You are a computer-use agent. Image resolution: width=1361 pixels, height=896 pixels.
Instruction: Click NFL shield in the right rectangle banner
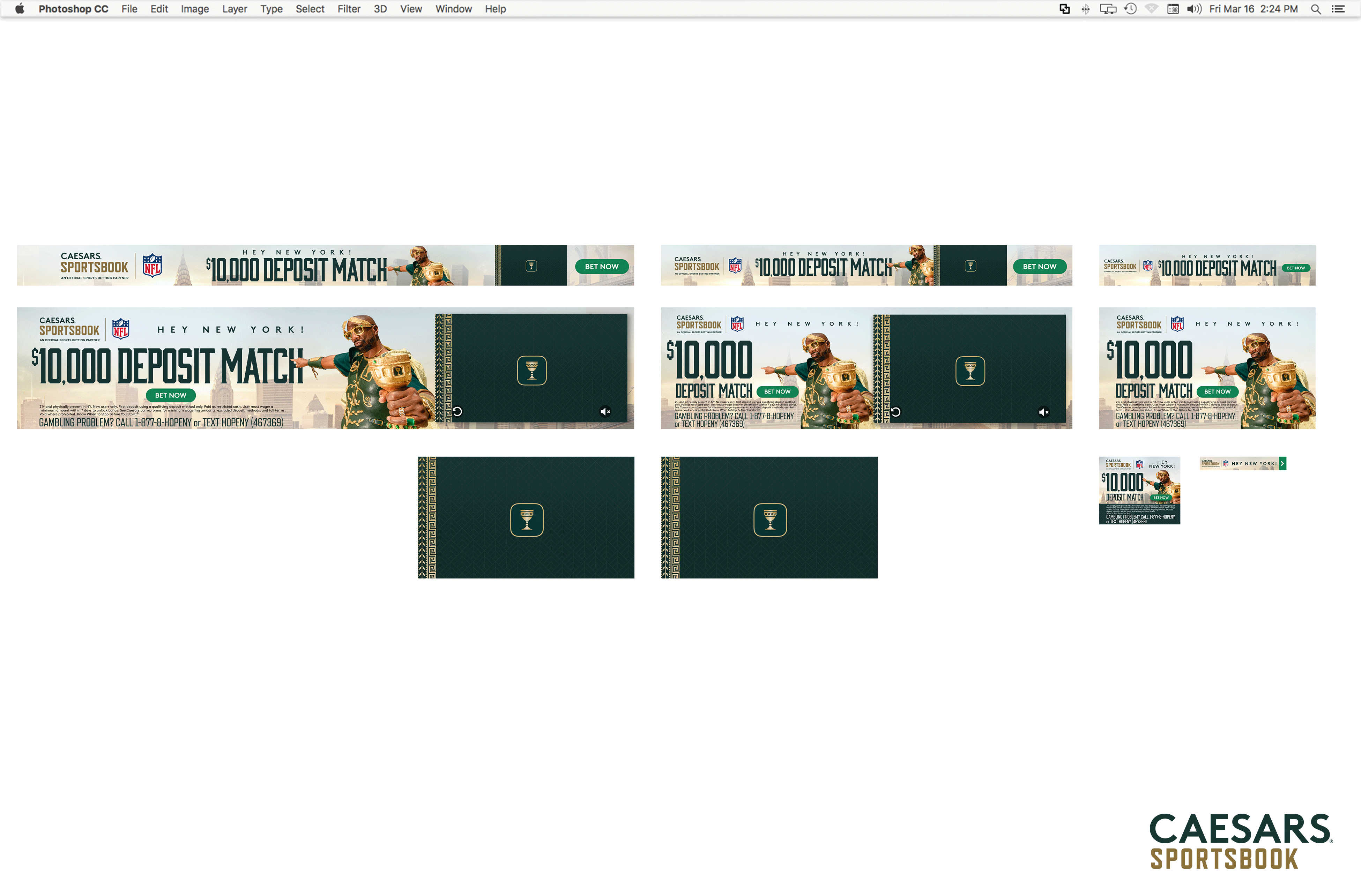[x=1177, y=324]
